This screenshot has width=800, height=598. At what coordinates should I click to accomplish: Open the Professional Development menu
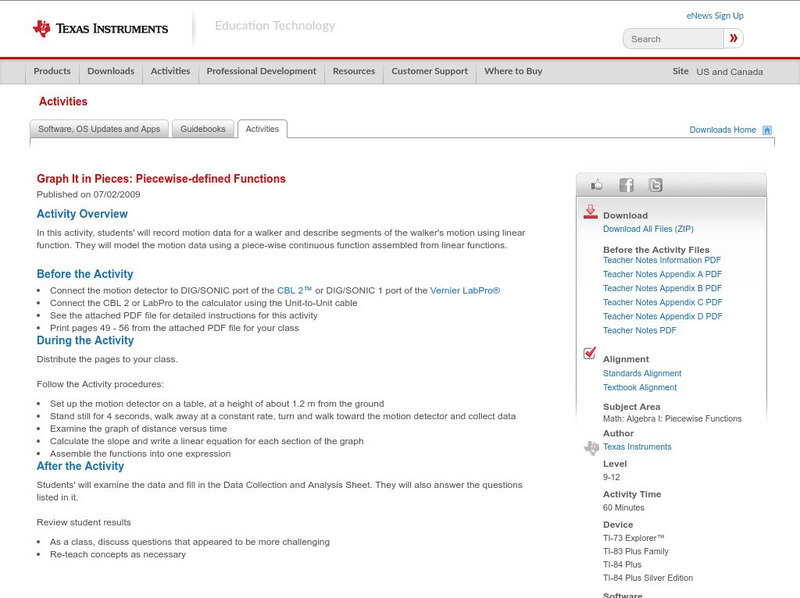tap(261, 71)
